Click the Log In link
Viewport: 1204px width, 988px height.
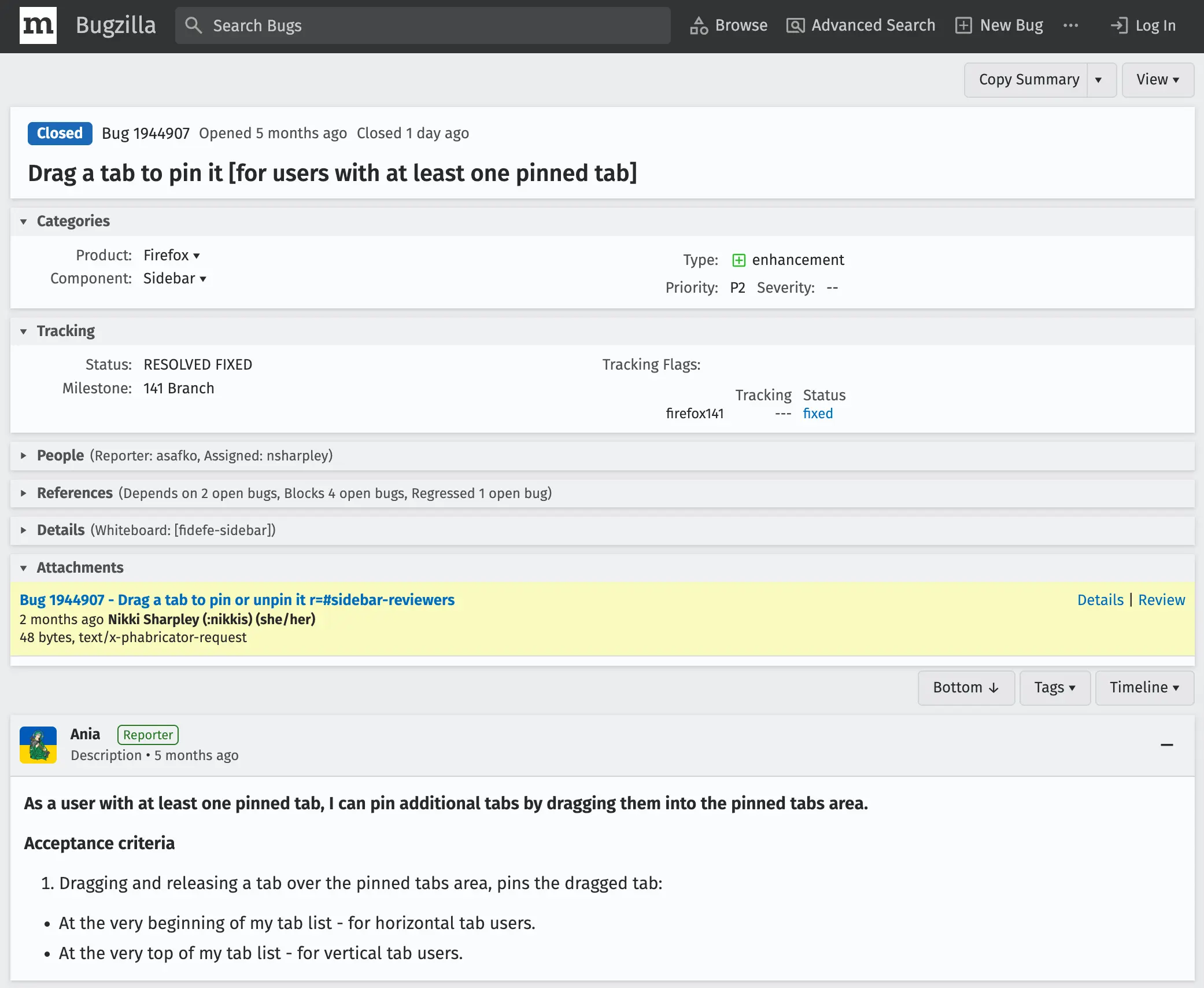(1143, 25)
